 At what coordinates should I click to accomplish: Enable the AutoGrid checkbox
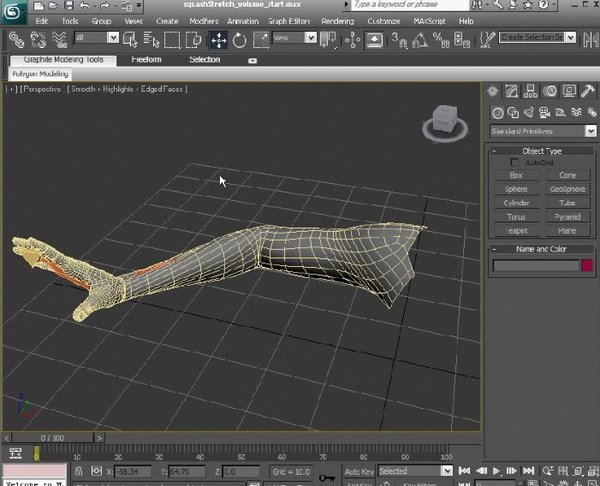click(515, 162)
